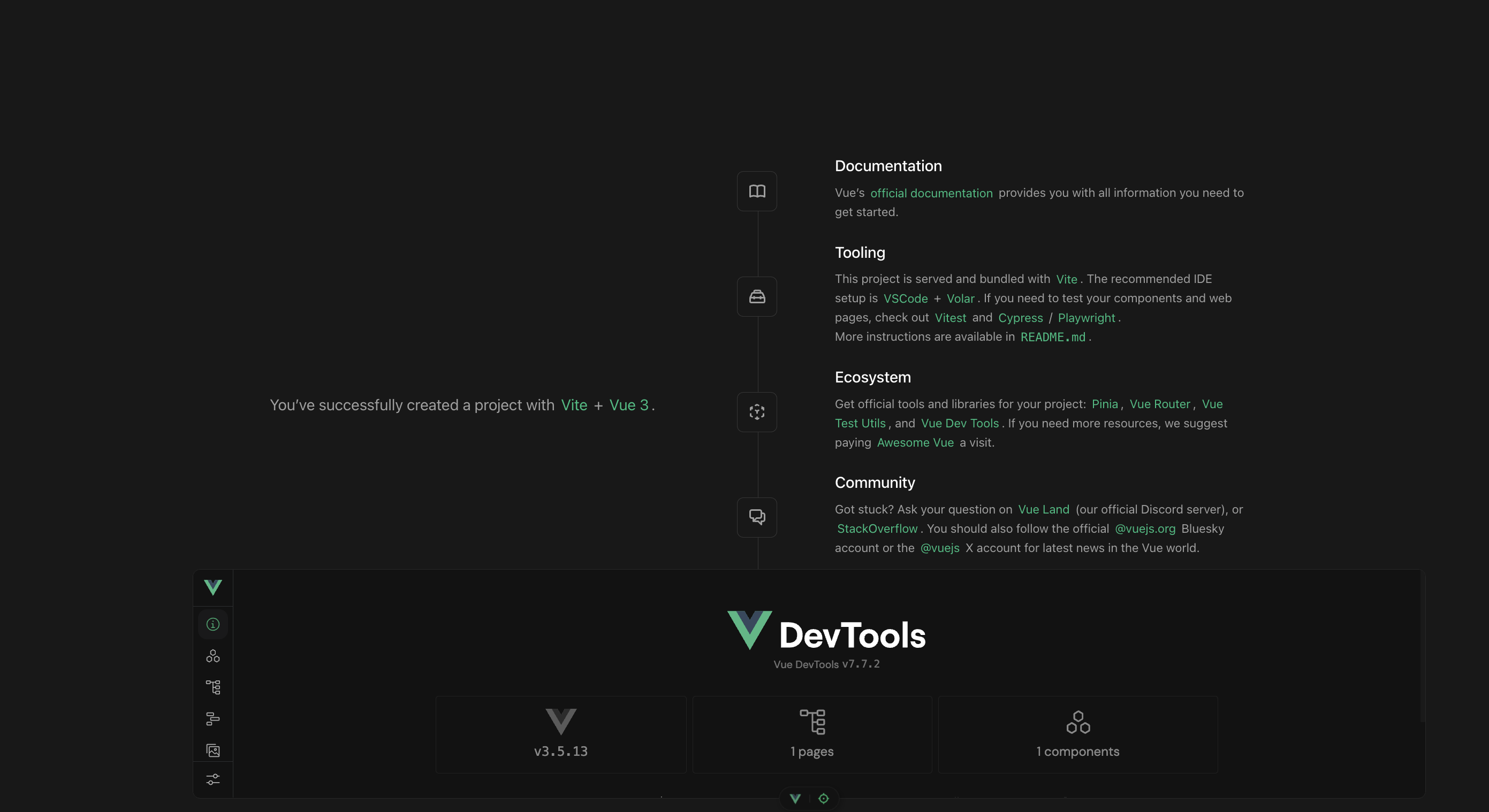Image resolution: width=1489 pixels, height=812 pixels.
Task: Click the Community chat bubbles icon
Action: tap(757, 517)
